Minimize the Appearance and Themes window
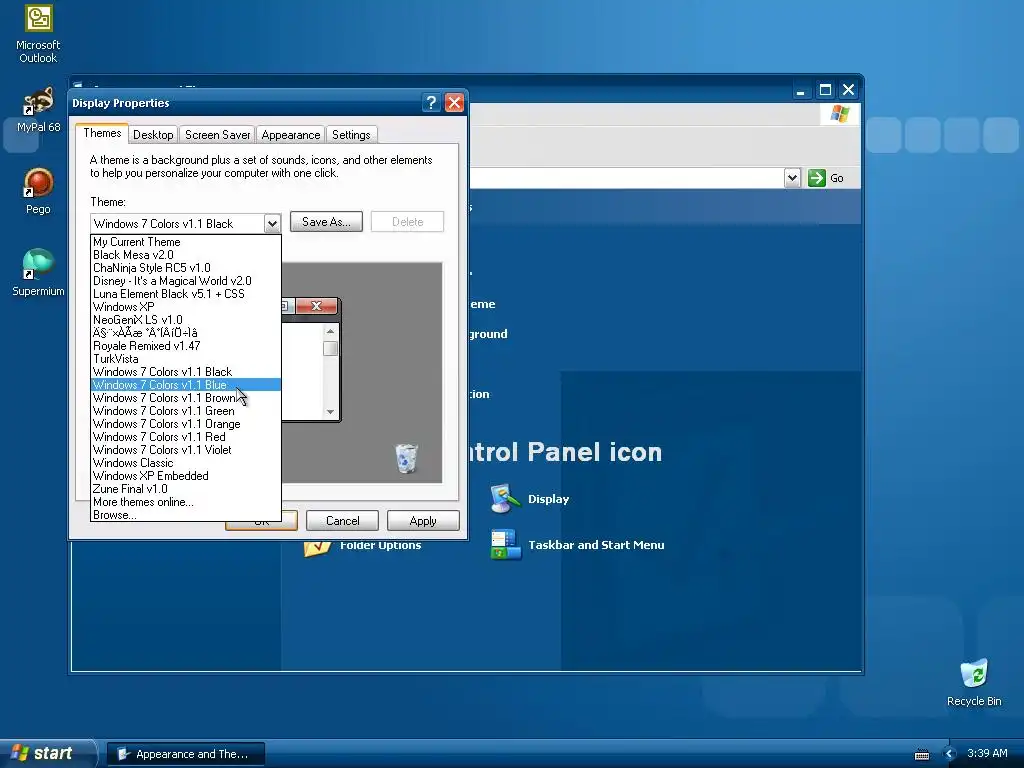 click(801, 90)
